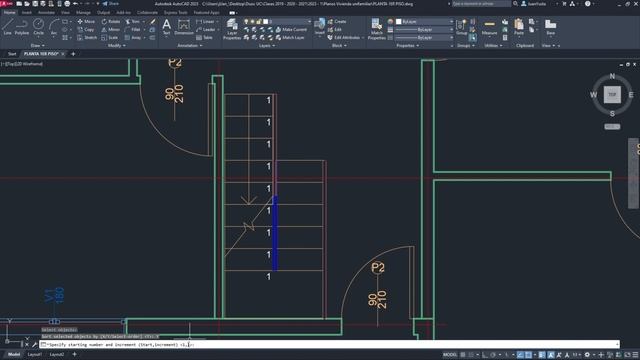640x360 pixels.
Task: Open status bar customization menu
Action: (635, 355)
